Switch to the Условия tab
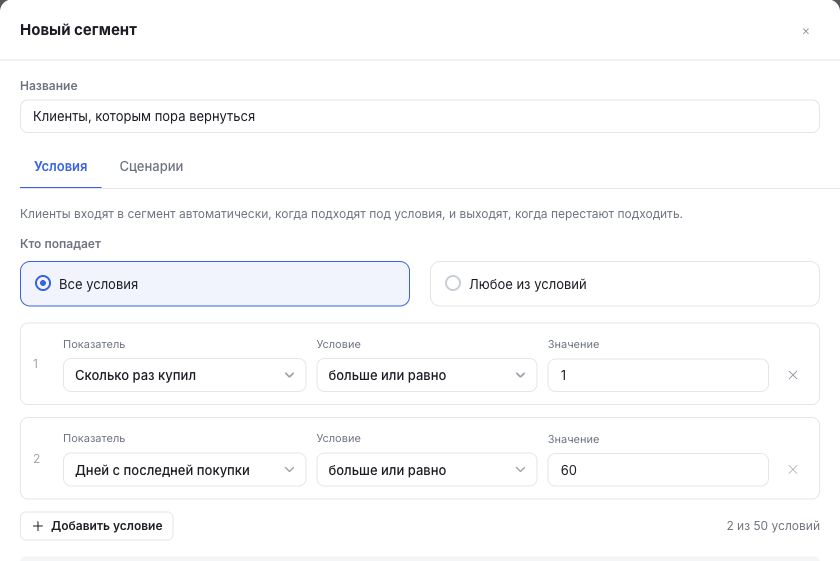 (x=61, y=166)
